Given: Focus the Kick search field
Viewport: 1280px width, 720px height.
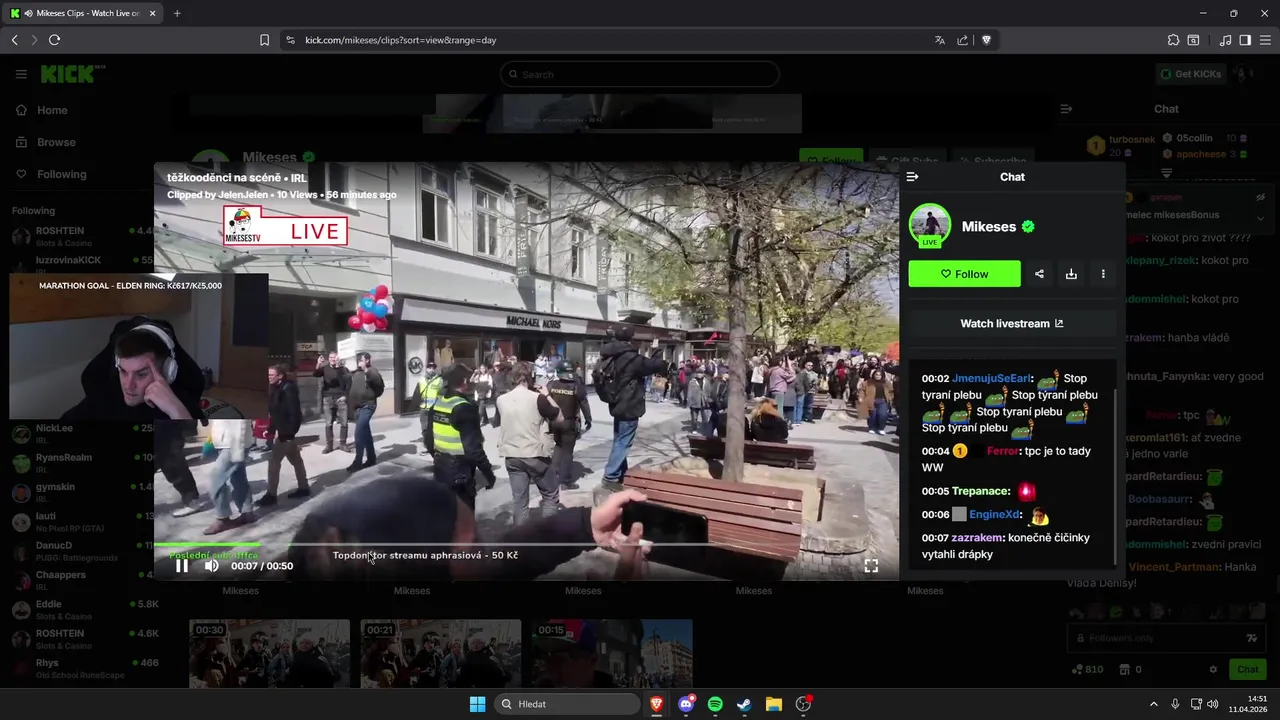Looking at the screenshot, I should pyautogui.click(x=640, y=74).
